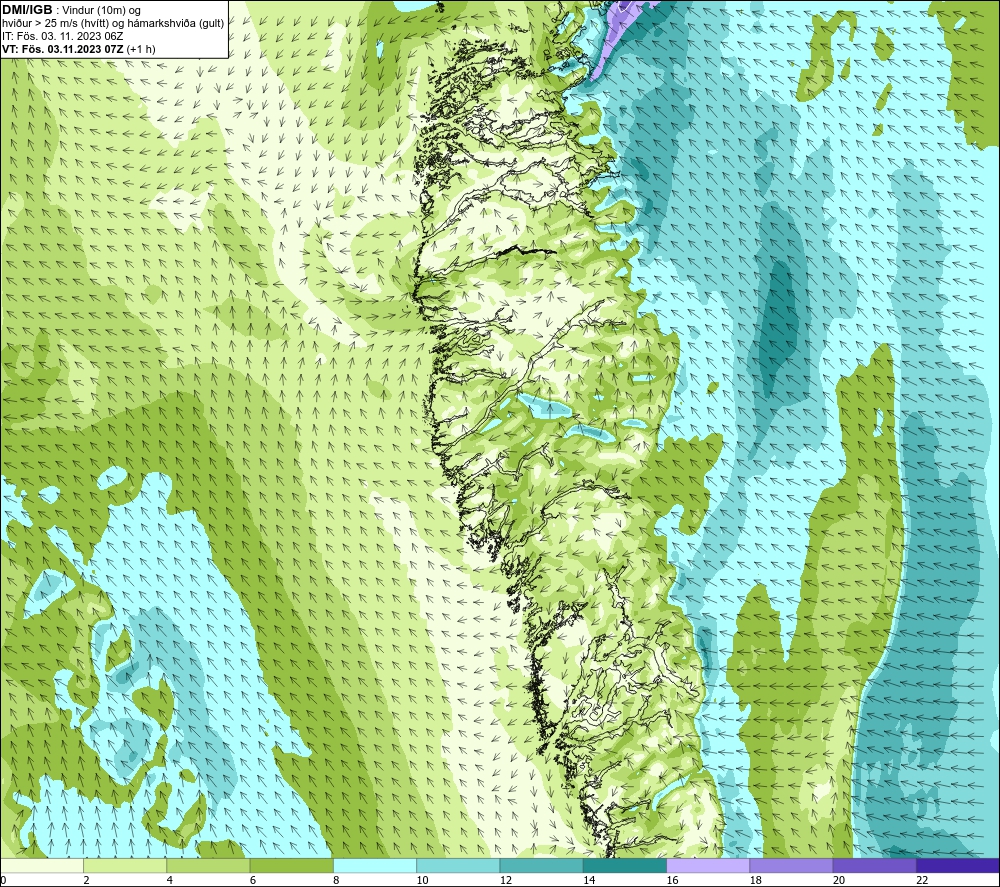
Task: Click the 20–22 m/s violet swatch
Action: pos(874,865)
